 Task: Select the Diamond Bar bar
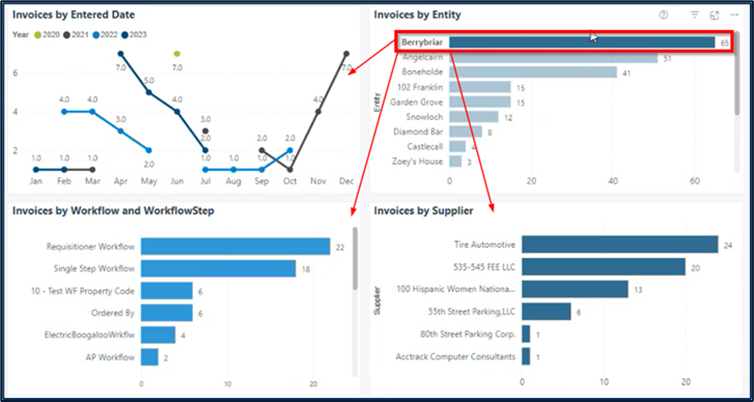465,132
